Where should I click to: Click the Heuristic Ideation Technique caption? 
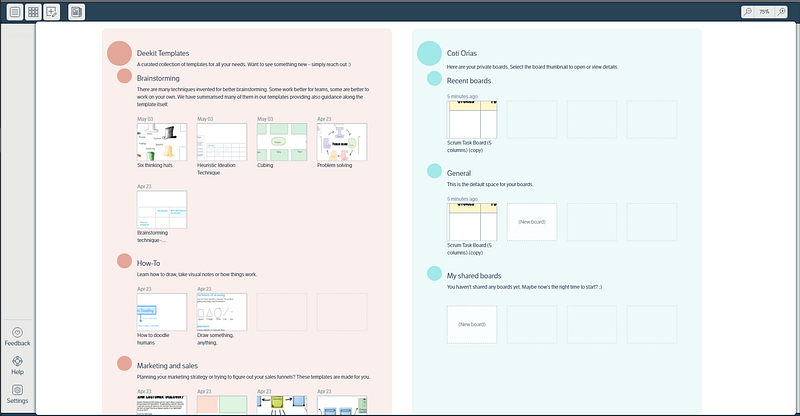[x=216, y=169]
